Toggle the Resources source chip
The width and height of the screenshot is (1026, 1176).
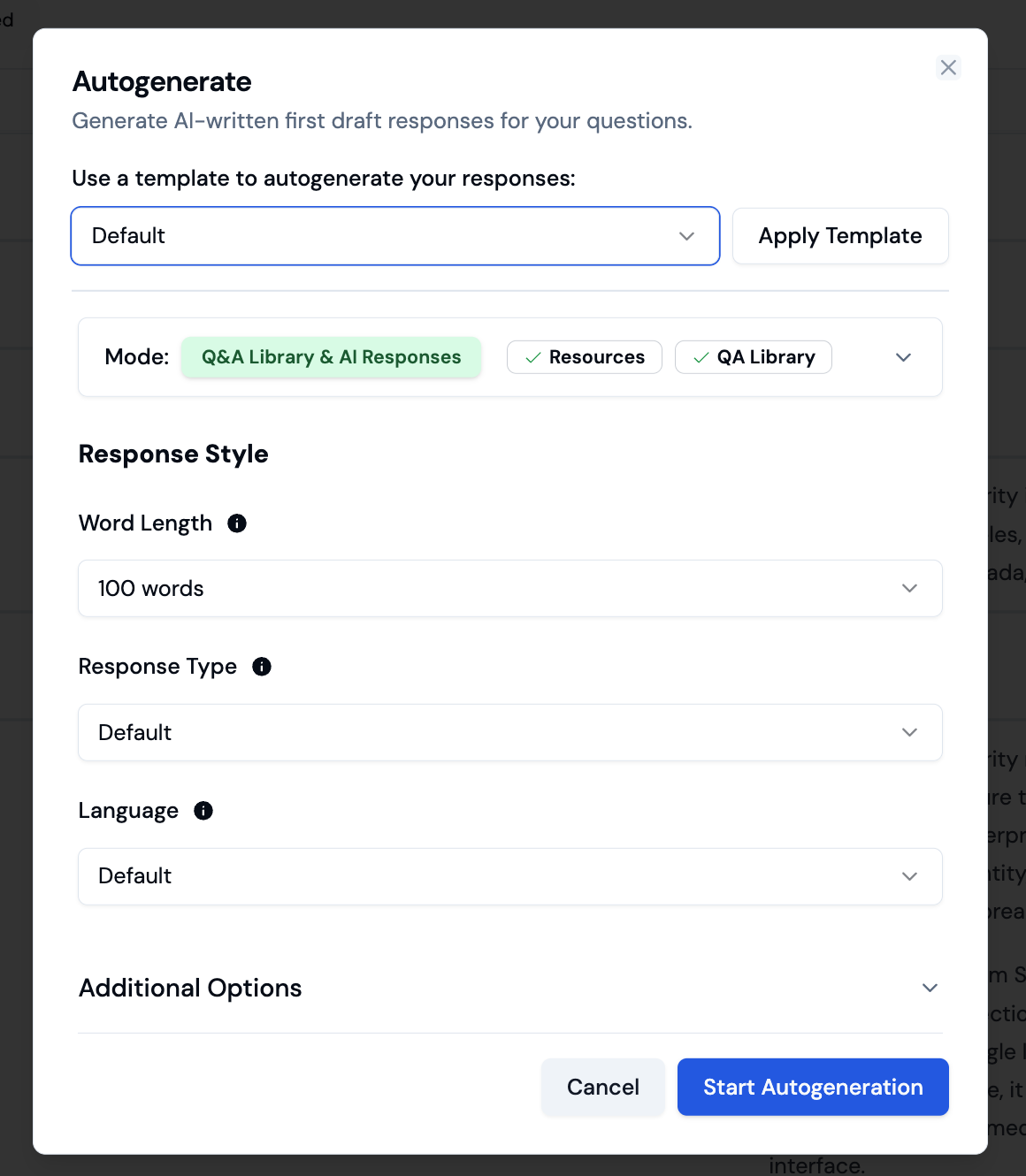(x=584, y=357)
